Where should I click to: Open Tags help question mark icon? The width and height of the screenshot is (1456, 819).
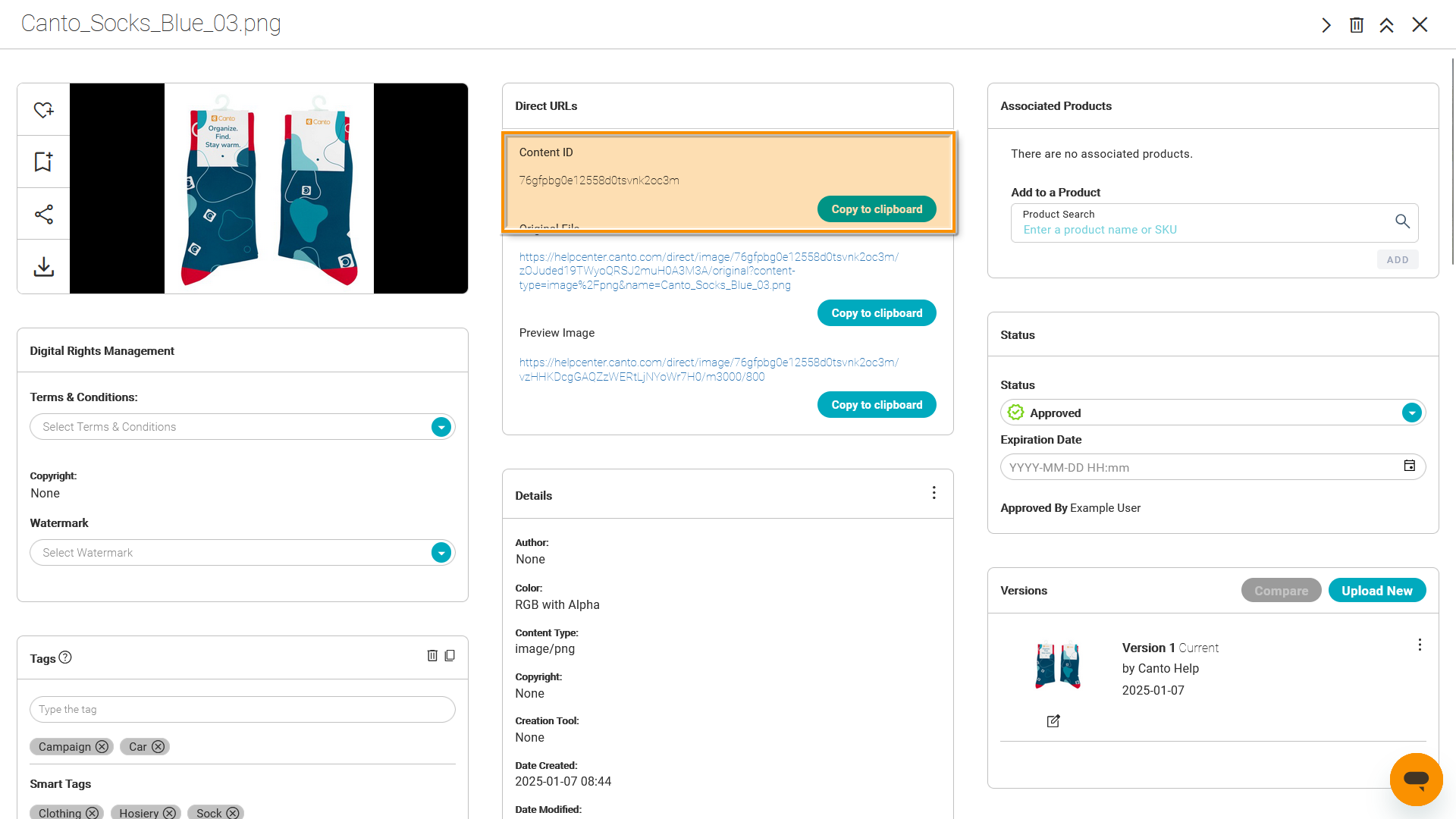(65, 657)
